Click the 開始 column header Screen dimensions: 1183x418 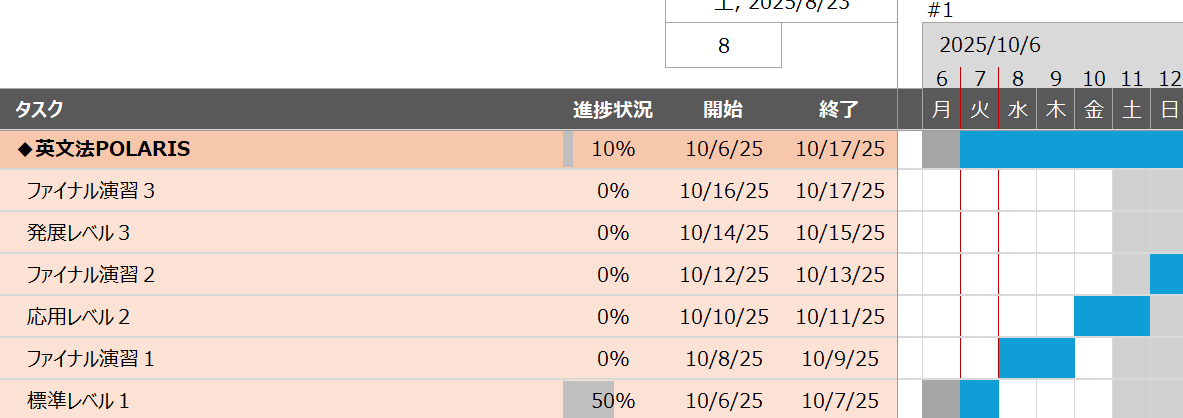pos(723,110)
